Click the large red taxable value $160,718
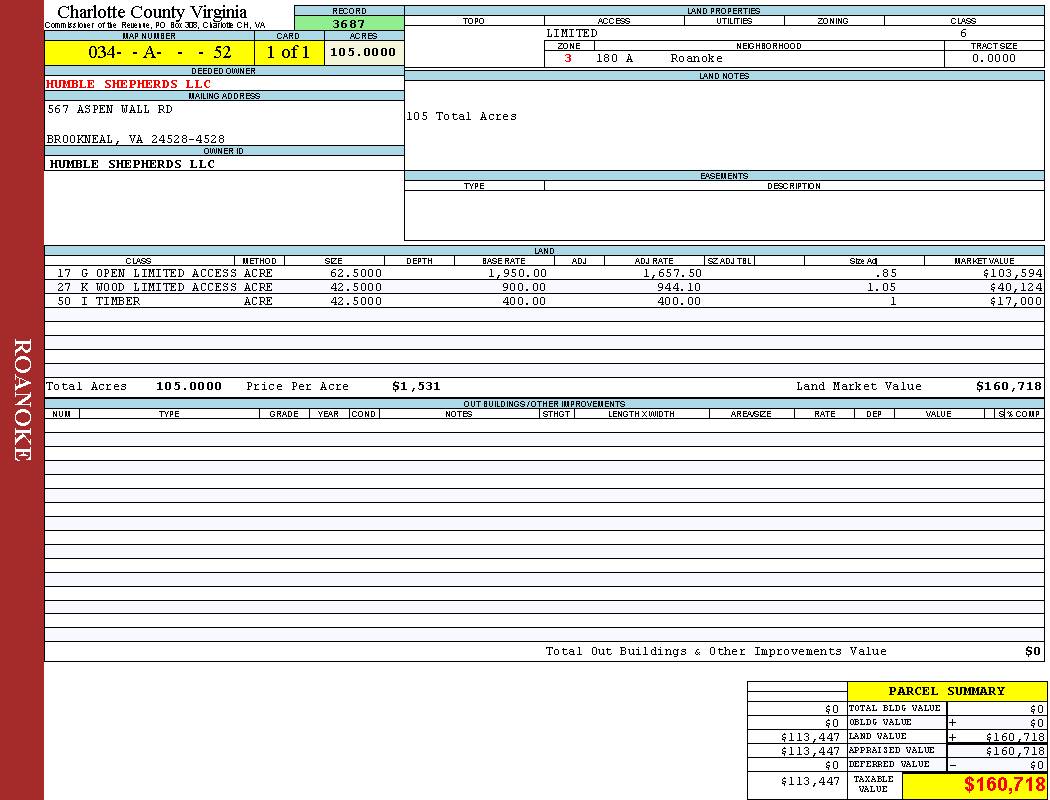 click(1004, 785)
